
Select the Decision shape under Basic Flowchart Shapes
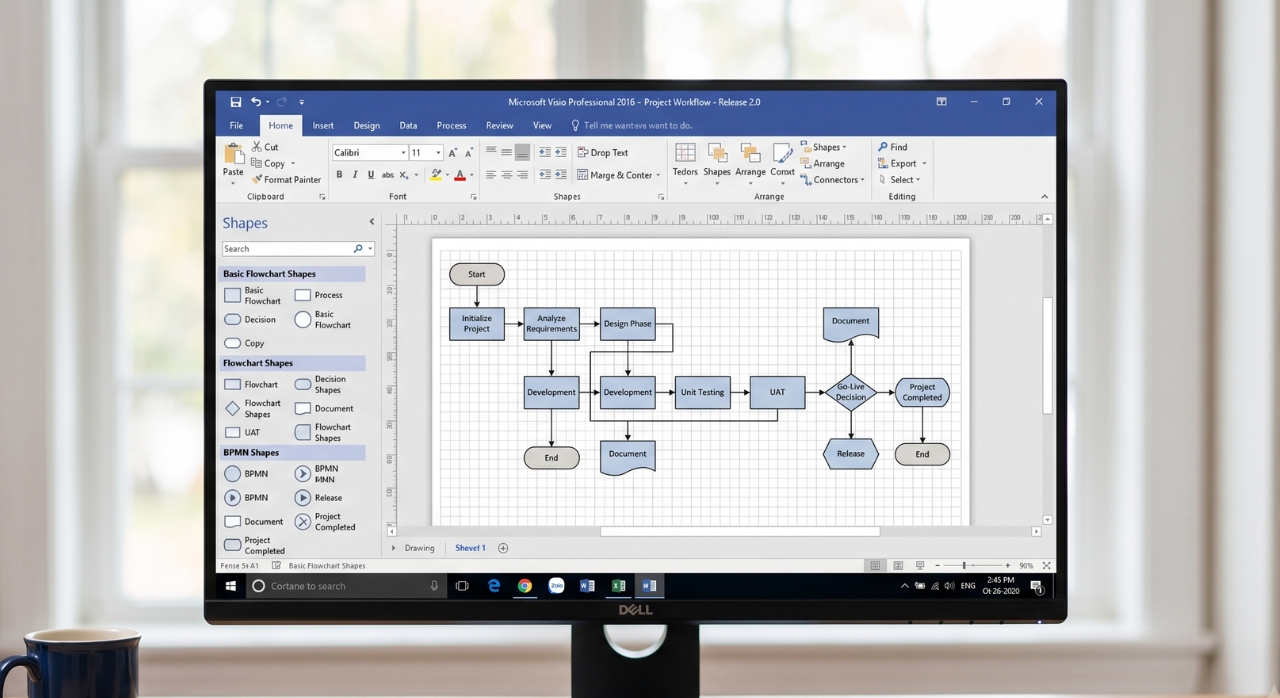click(250, 320)
